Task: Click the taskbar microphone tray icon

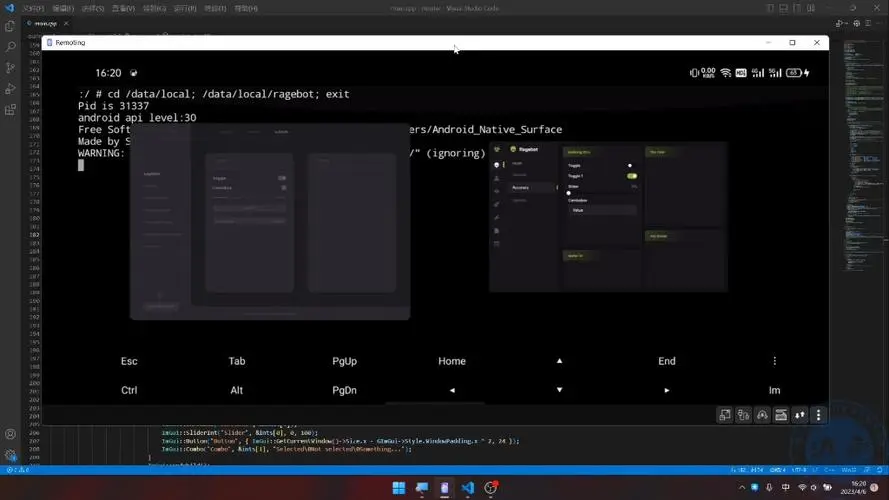Action: pos(769,488)
